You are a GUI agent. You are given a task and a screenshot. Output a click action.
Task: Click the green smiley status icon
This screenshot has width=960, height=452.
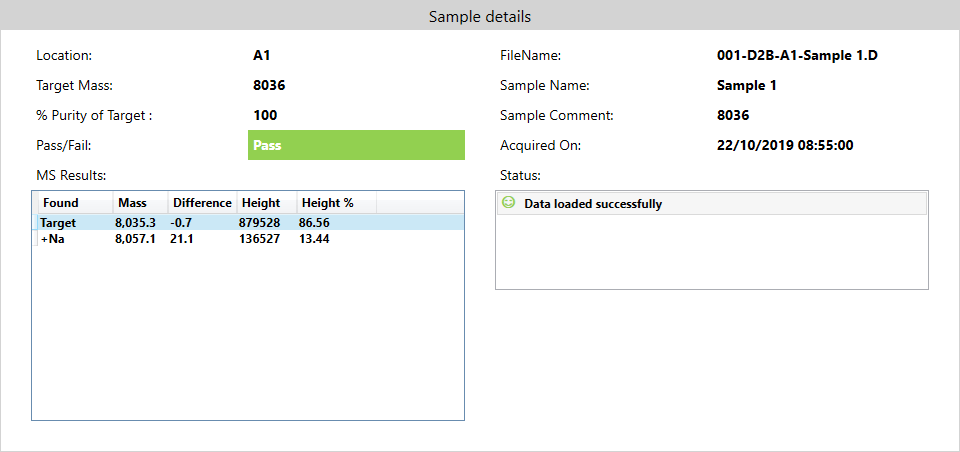(x=508, y=203)
